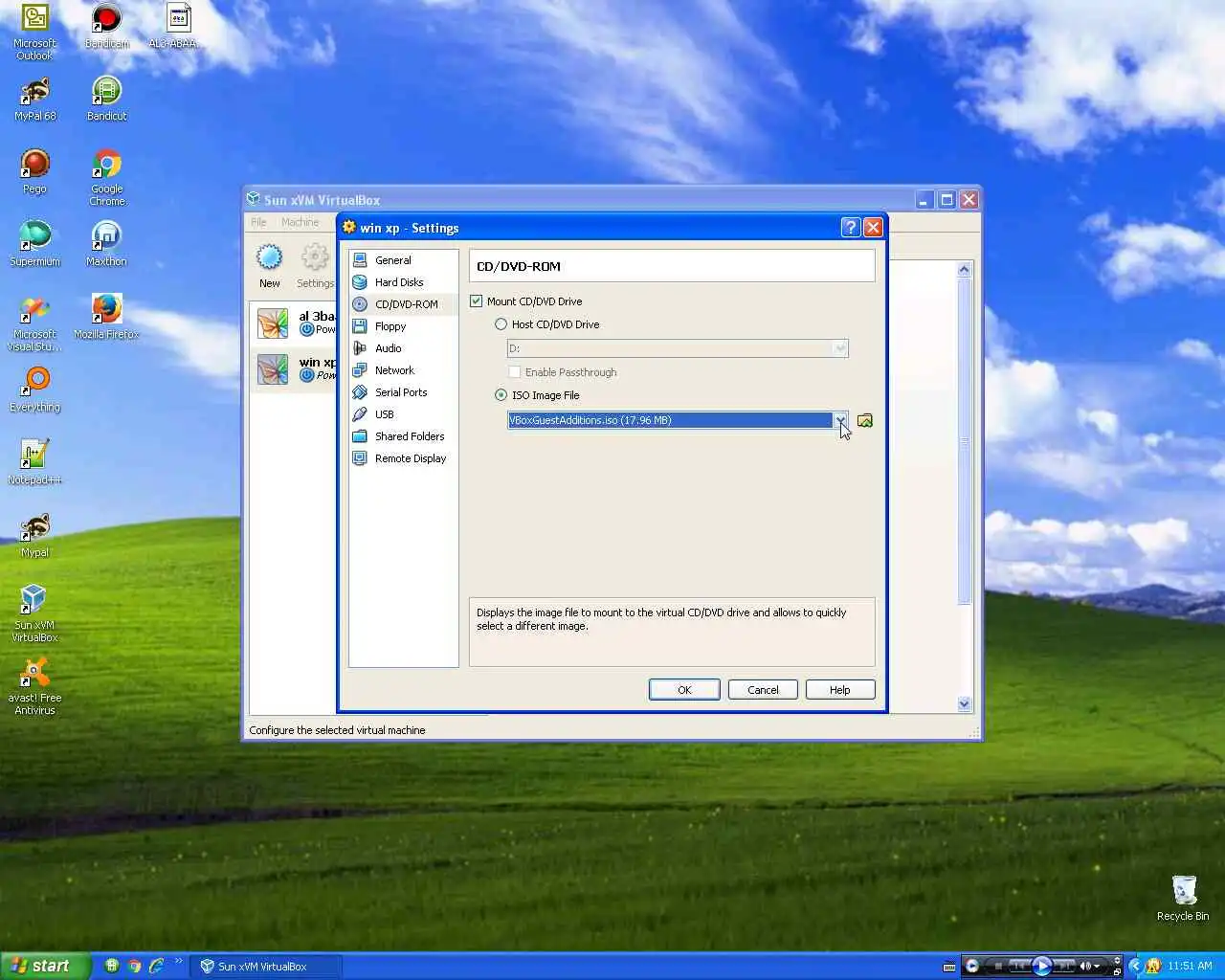Viewport: 1225px width, 980px height.
Task: Expand taskbar quick launch overflow chevron
Action: [178, 963]
